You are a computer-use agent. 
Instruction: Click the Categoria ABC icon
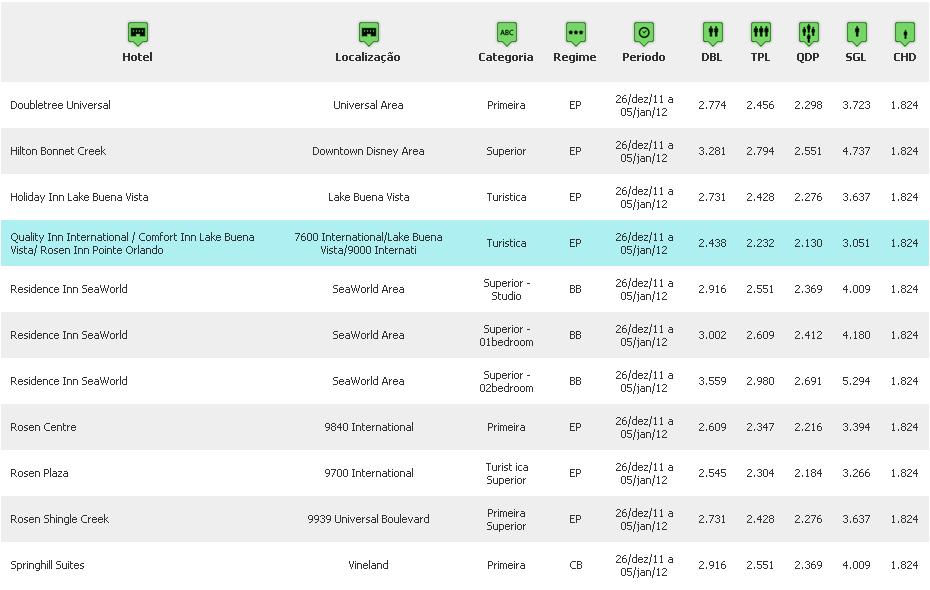point(506,34)
